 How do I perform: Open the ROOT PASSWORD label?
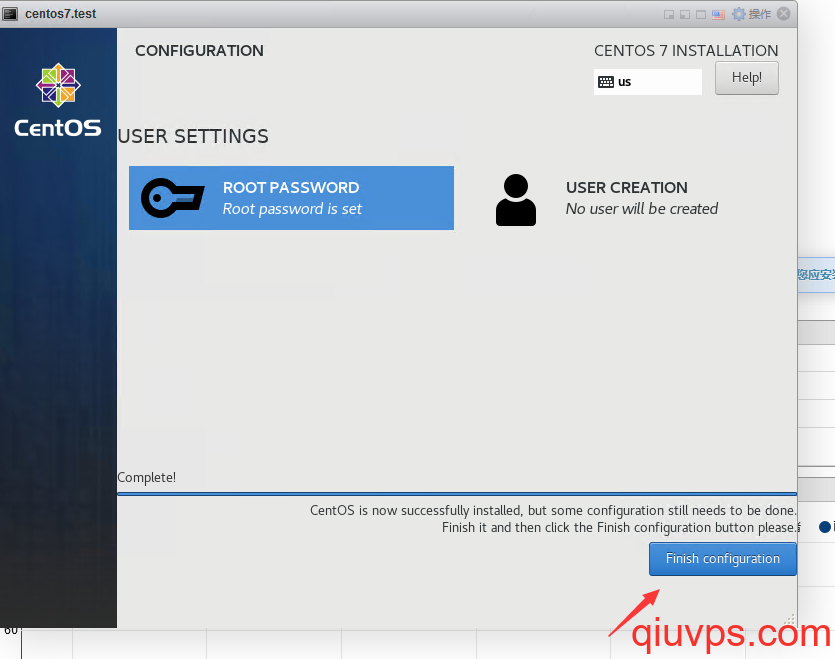(290, 188)
